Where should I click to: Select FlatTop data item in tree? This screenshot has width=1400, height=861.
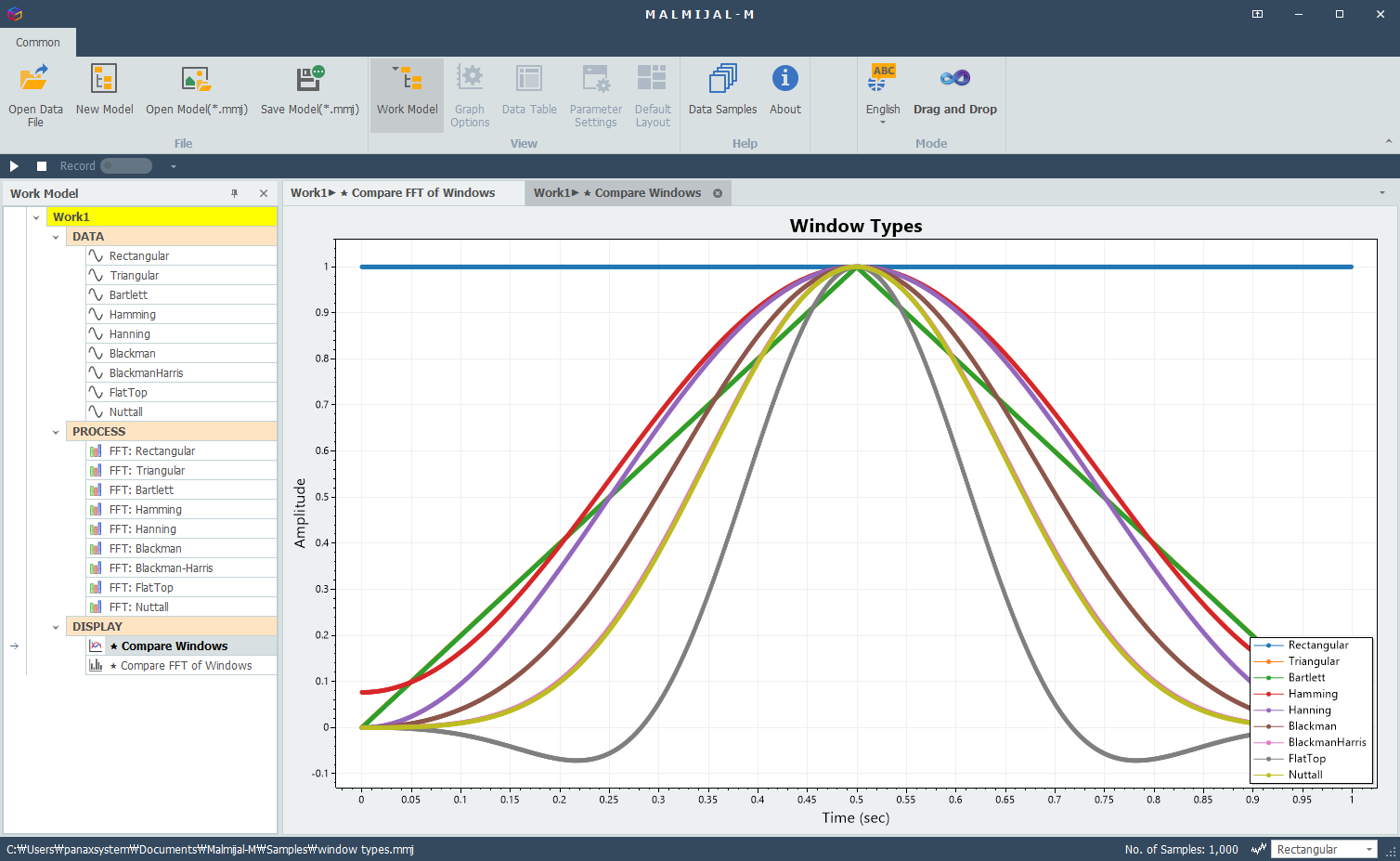[x=181, y=392]
